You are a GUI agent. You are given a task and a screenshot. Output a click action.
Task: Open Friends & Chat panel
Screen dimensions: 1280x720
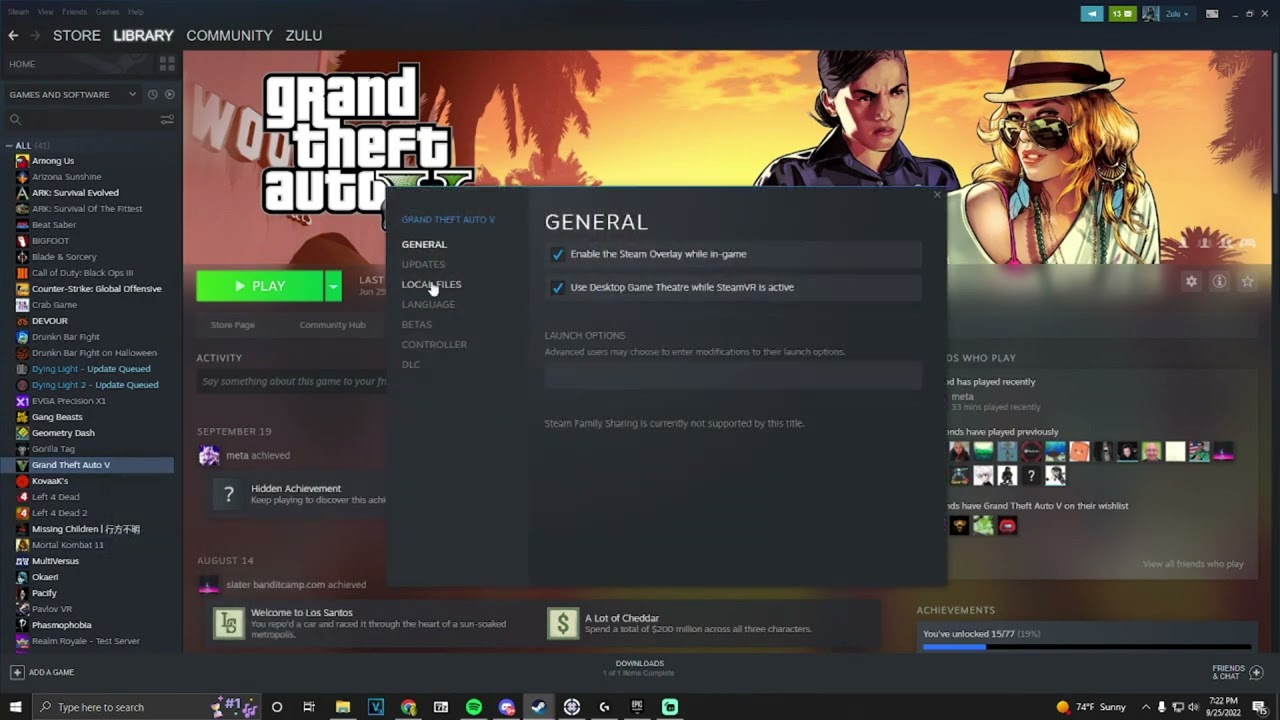point(1238,672)
